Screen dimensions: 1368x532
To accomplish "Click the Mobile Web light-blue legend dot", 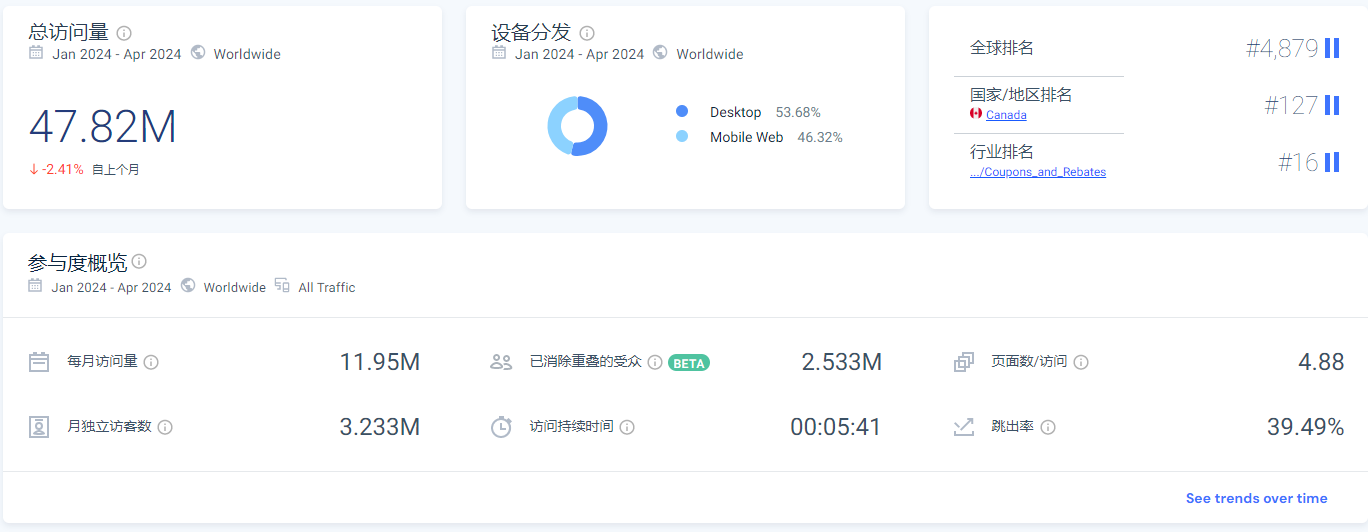I will point(682,136).
